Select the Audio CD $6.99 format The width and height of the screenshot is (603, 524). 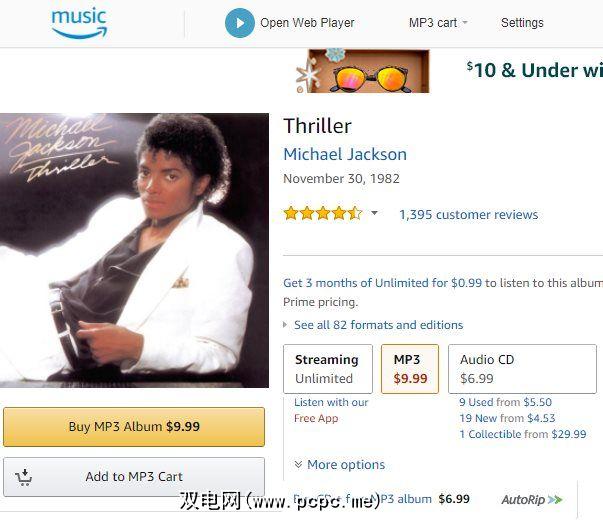coord(522,369)
